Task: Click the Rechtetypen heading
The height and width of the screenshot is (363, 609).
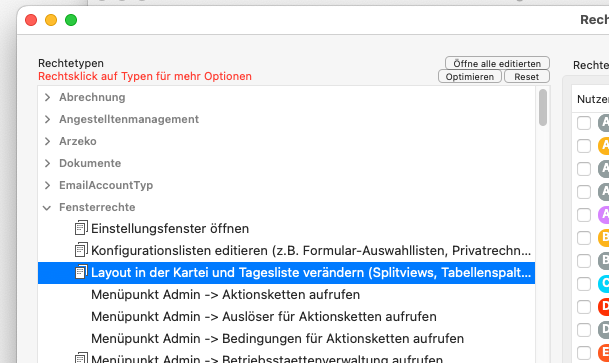Action: (x=71, y=63)
